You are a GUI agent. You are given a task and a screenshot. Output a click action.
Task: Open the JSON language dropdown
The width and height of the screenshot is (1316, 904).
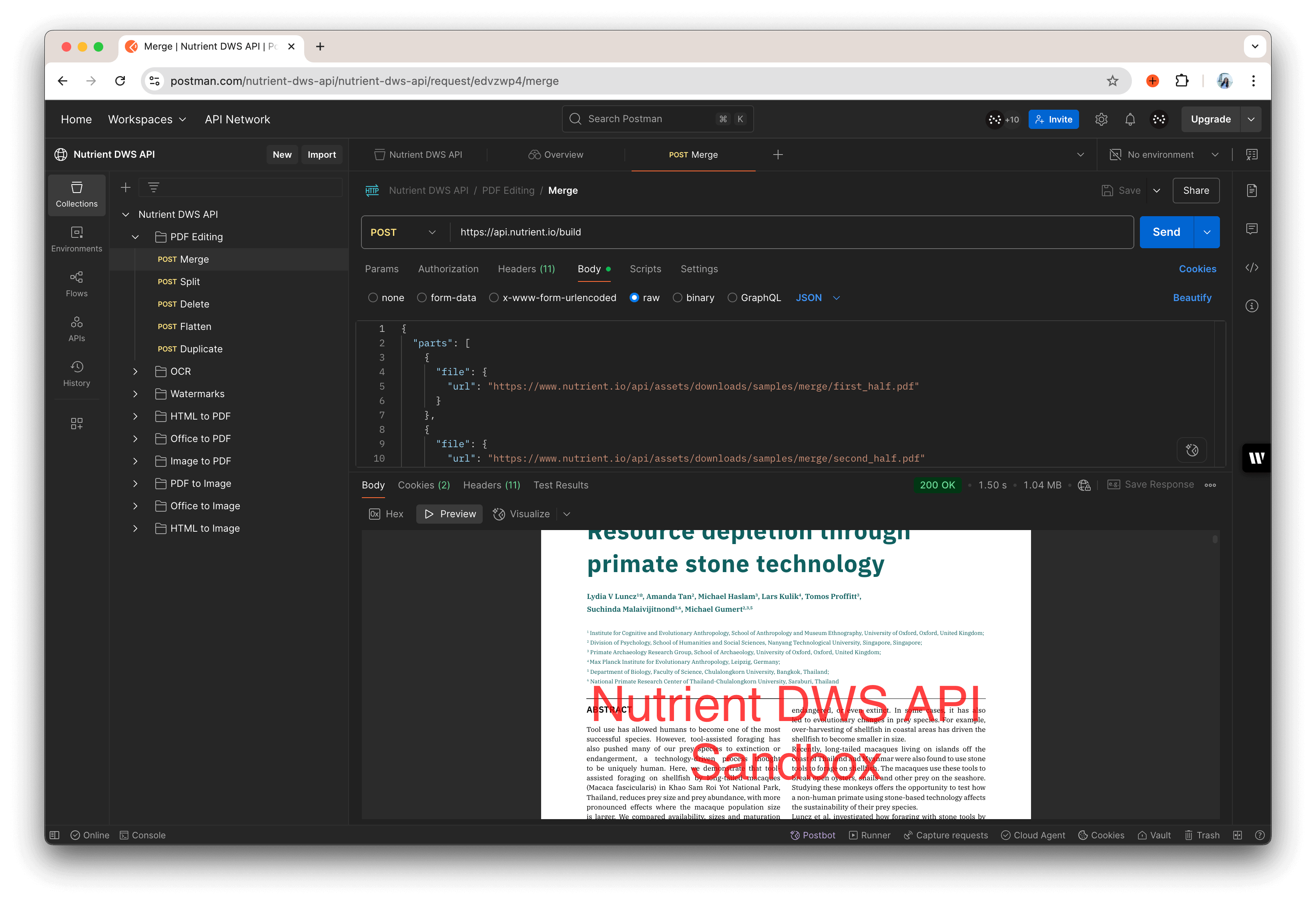pyautogui.click(x=817, y=297)
